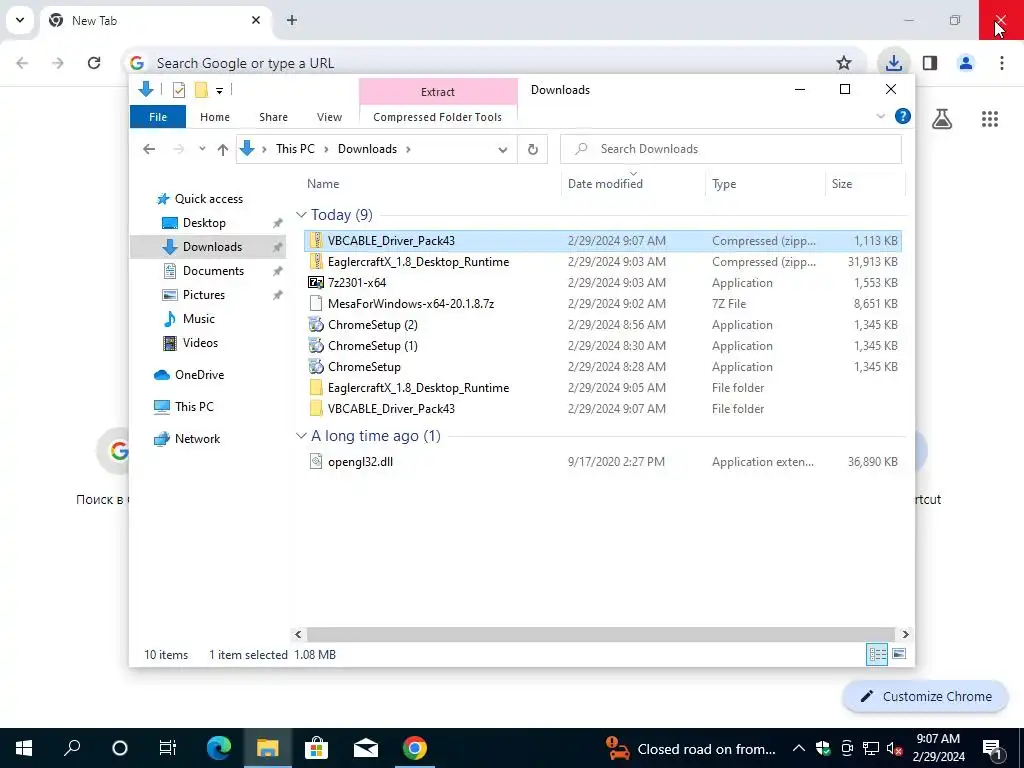Select the opengl32.dll file
Viewport: 1024px width, 768px height.
[603, 462]
